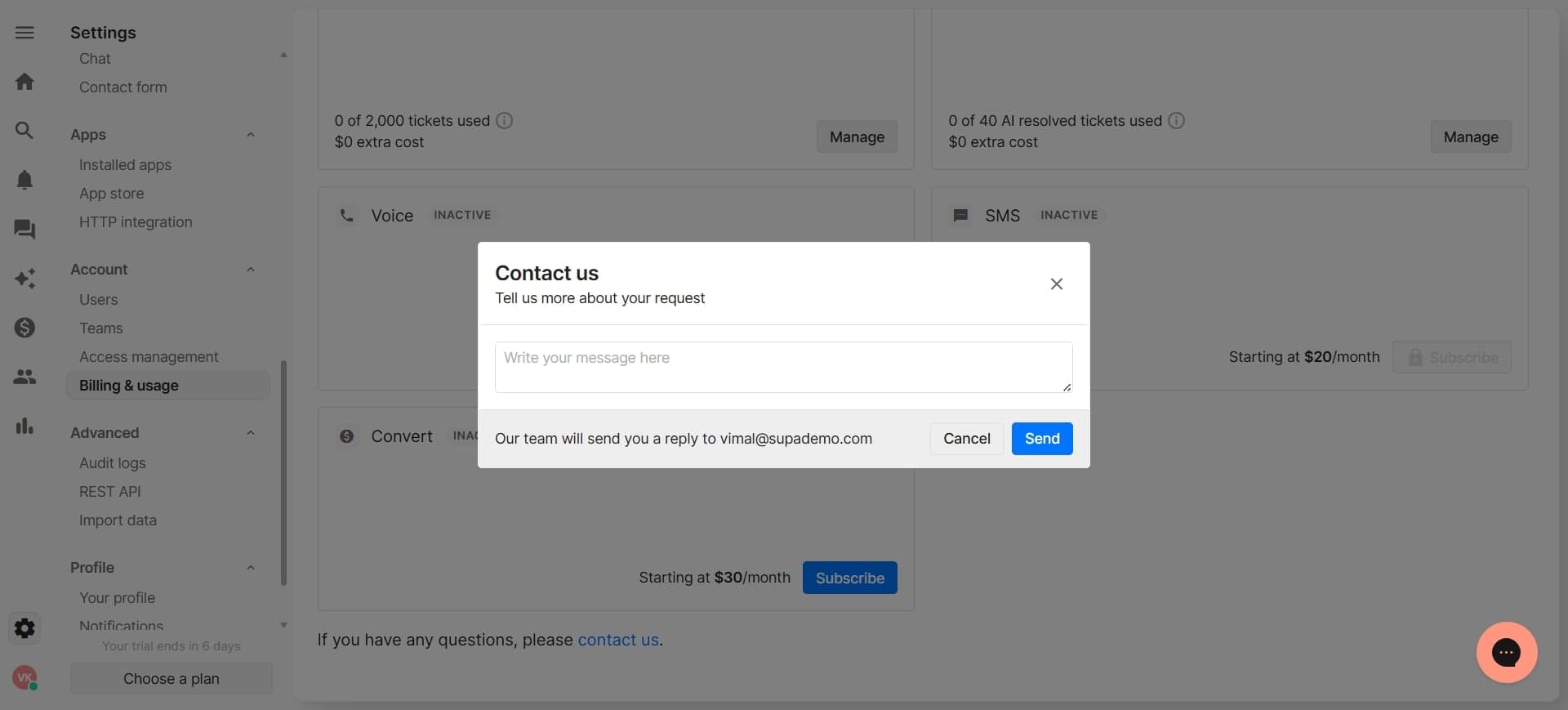Viewport: 1568px width, 710px height.
Task: Select Audit logs under Advanced
Action: [x=113, y=463]
